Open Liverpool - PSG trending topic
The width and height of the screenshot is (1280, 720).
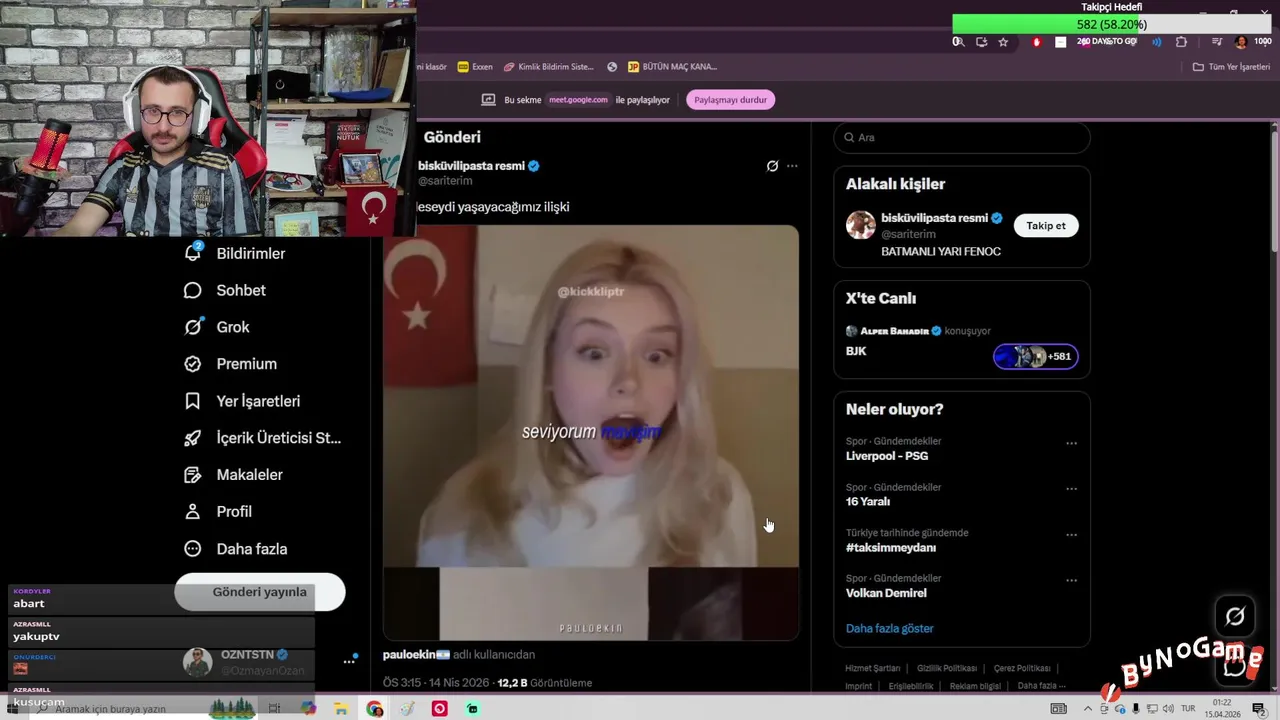coord(887,456)
